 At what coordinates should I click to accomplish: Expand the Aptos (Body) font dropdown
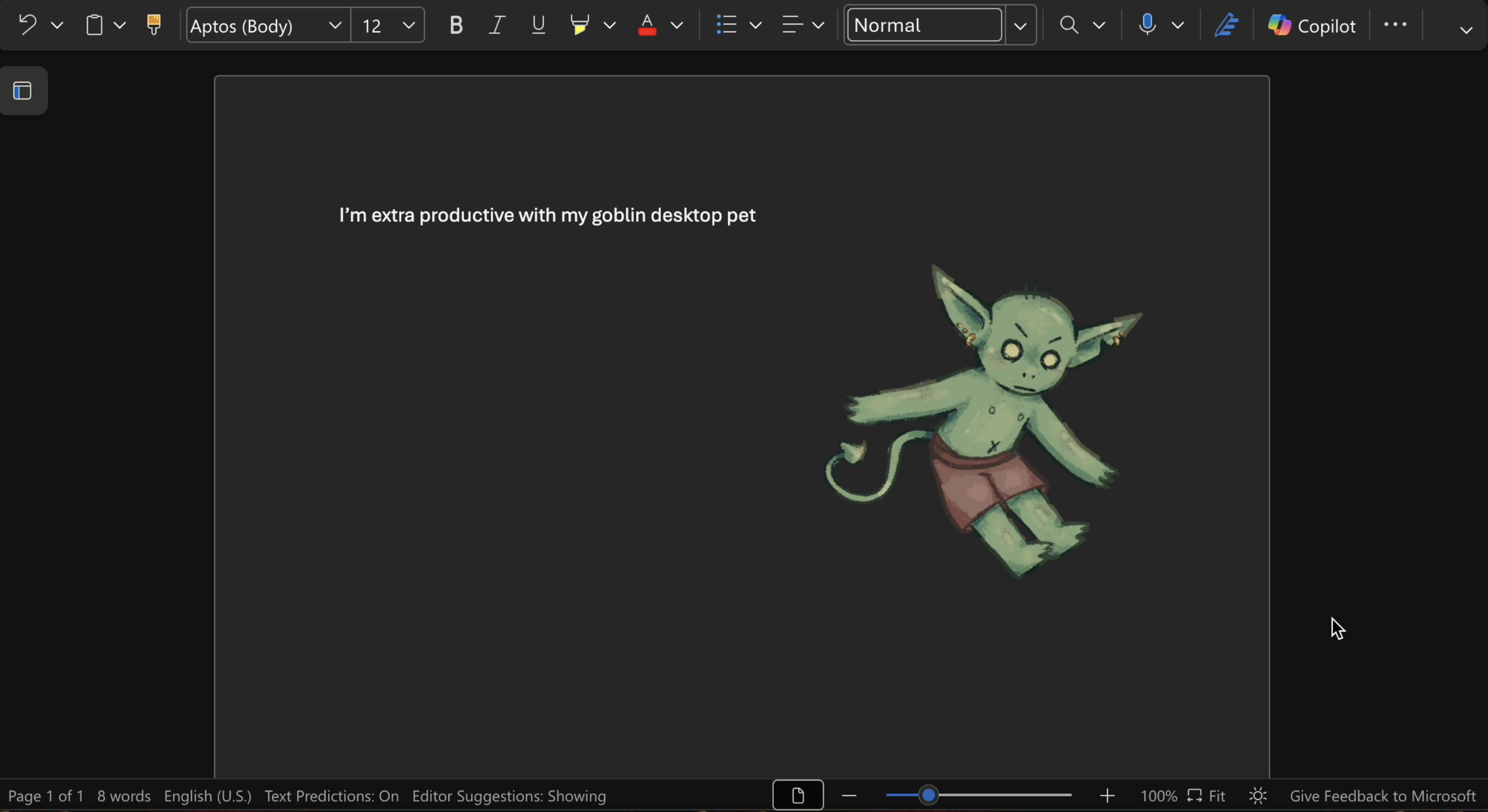(334, 26)
